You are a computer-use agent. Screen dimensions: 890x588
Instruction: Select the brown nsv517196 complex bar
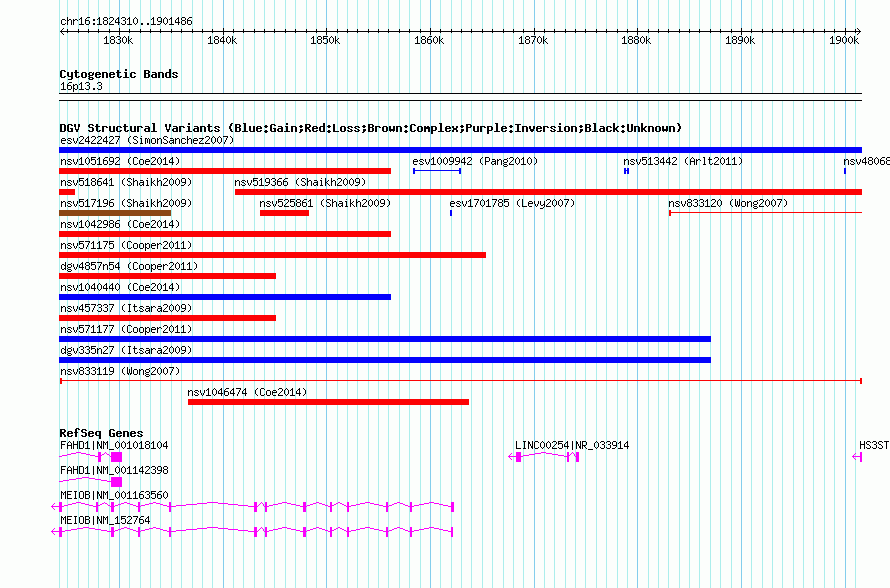tap(115, 213)
